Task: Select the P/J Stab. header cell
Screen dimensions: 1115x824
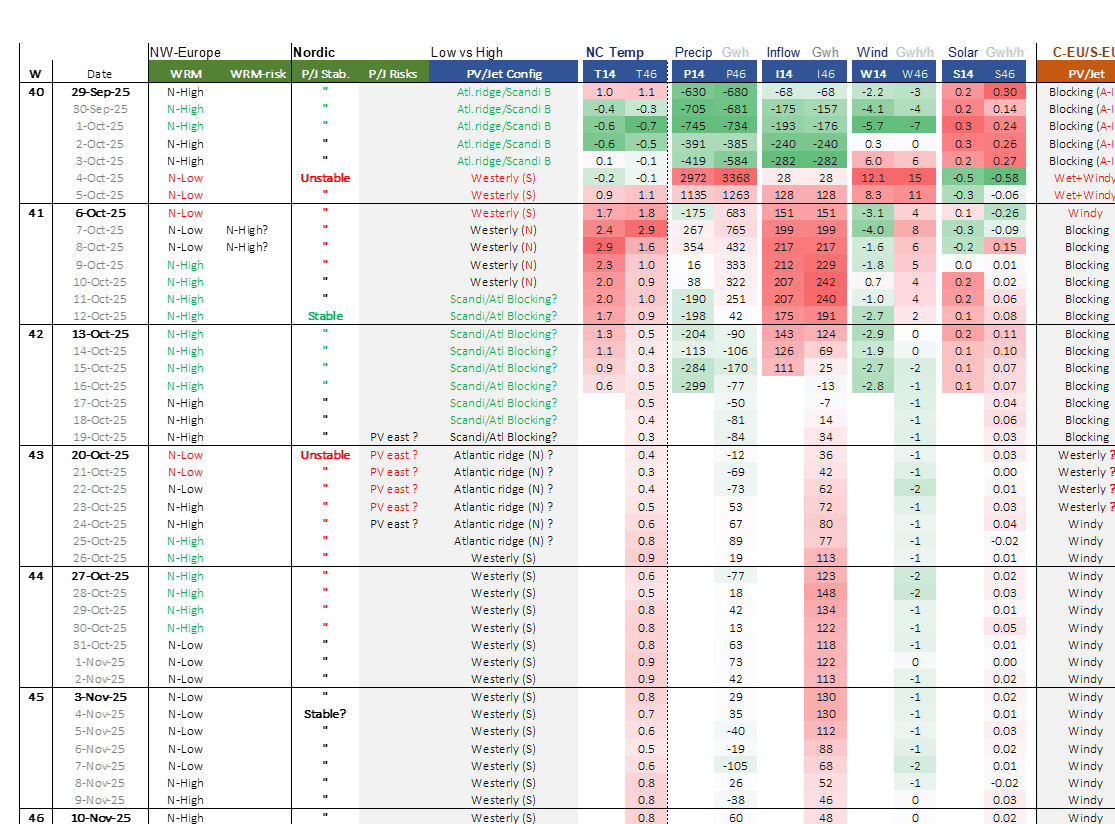Action: [x=325, y=73]
